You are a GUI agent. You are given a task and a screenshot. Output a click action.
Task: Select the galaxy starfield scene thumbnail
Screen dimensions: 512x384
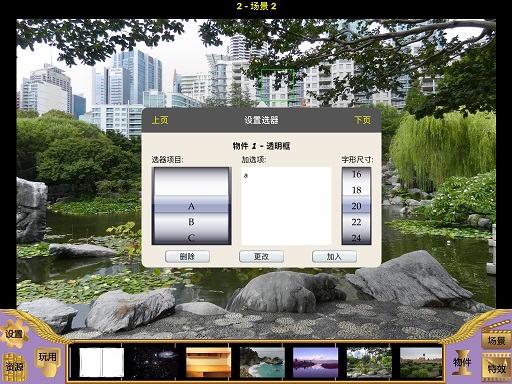pos(155,362)
